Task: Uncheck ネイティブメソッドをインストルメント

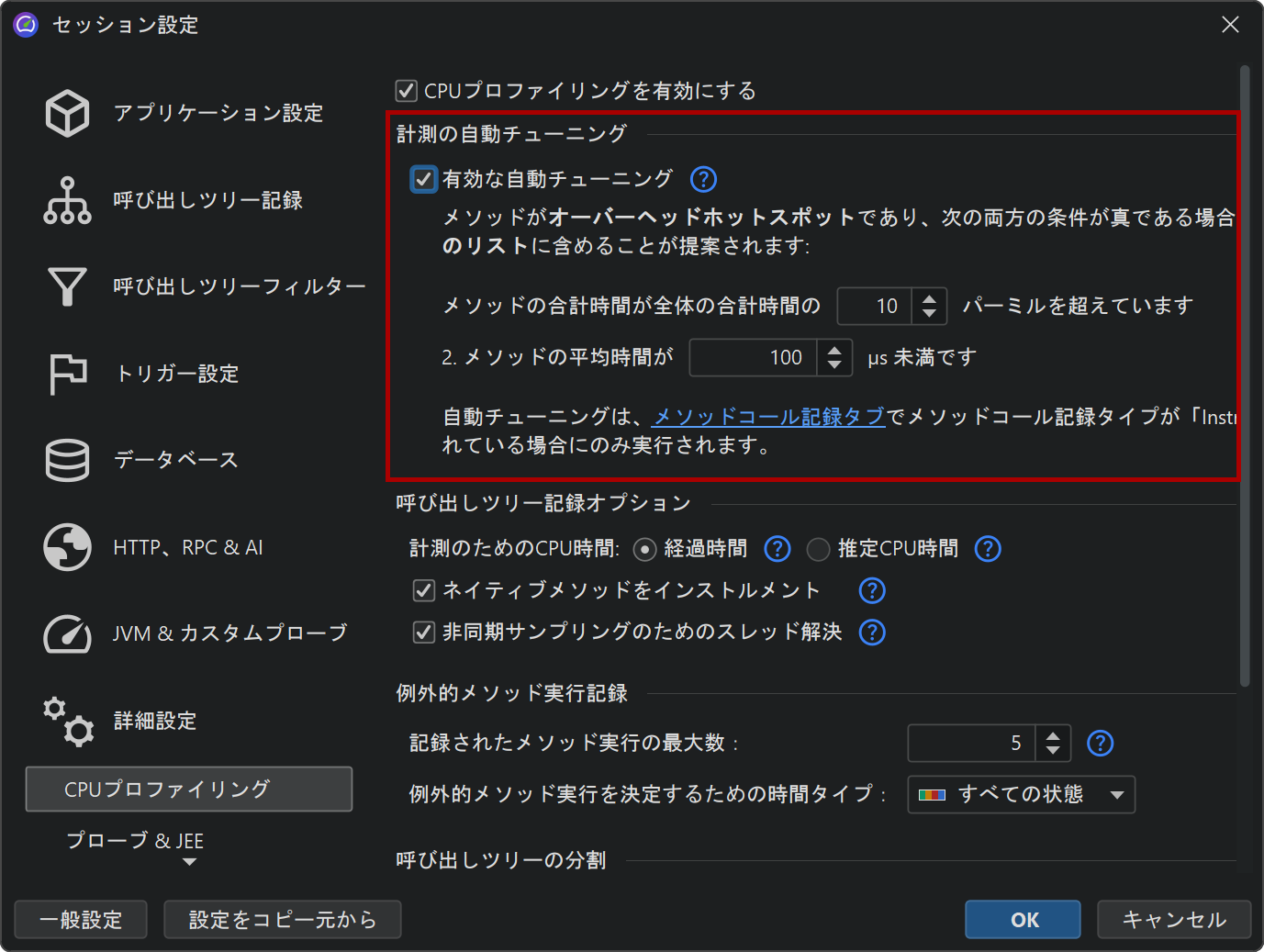Action: 423,590
